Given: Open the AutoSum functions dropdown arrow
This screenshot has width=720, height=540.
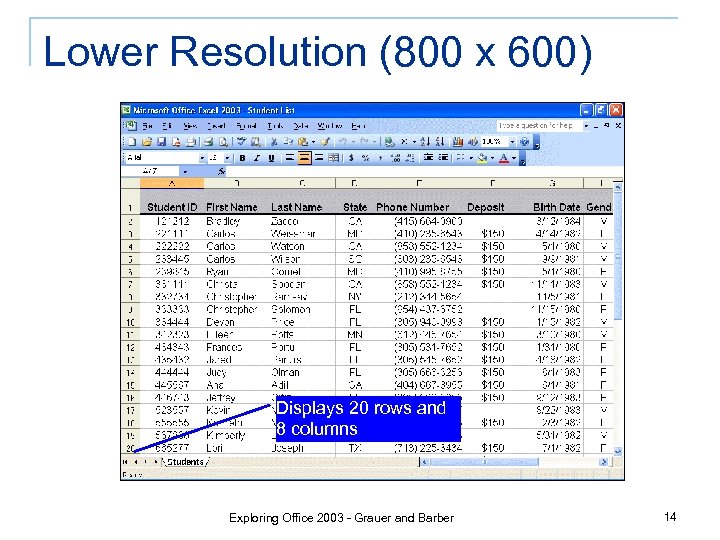Looking at the screenshot, I should [414, 142].
